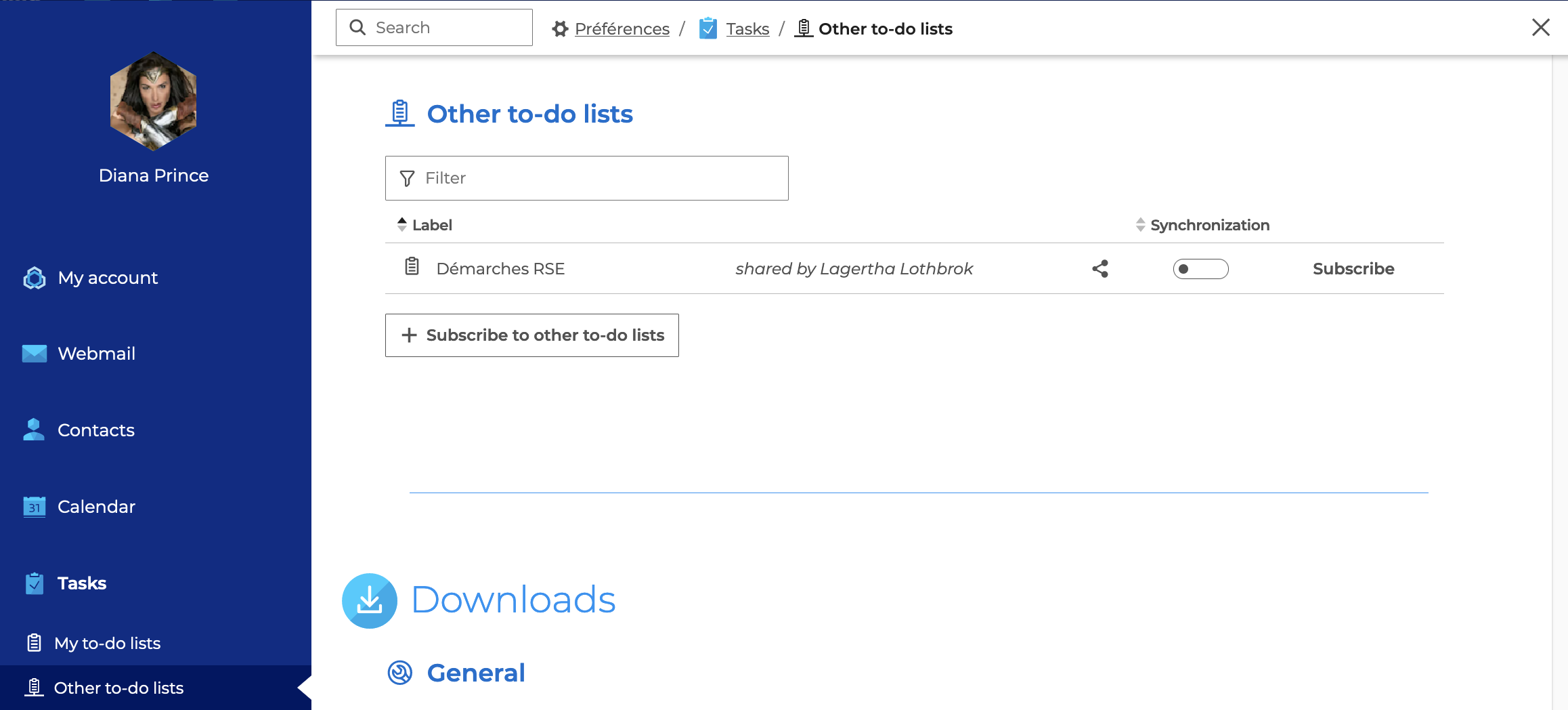
Task: Click the Tasks clipboard icon in sidebar
Action: pyautogui.click(x=35, y=583)
